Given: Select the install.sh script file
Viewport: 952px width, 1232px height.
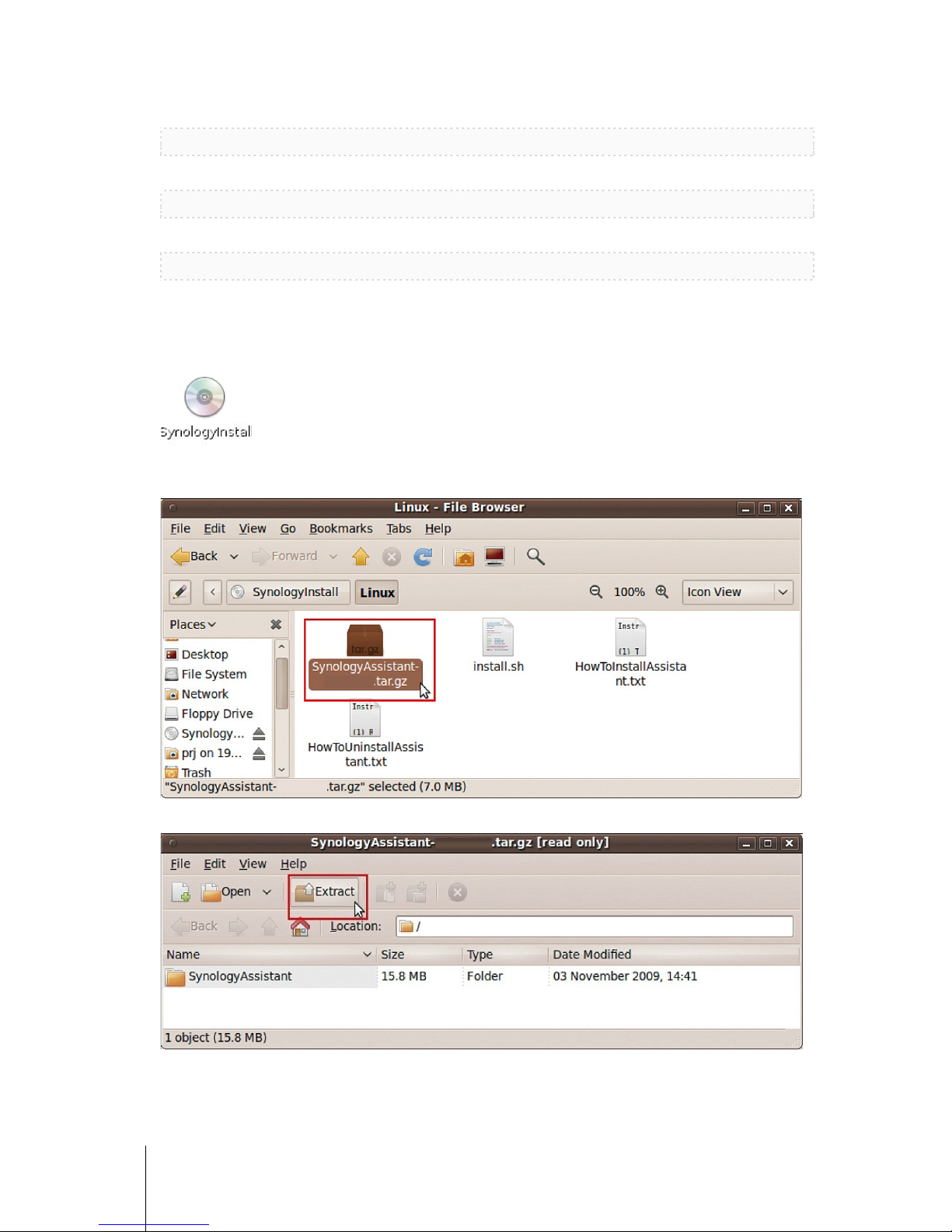Looking at the screenshot, I should (x=498, y=645).
